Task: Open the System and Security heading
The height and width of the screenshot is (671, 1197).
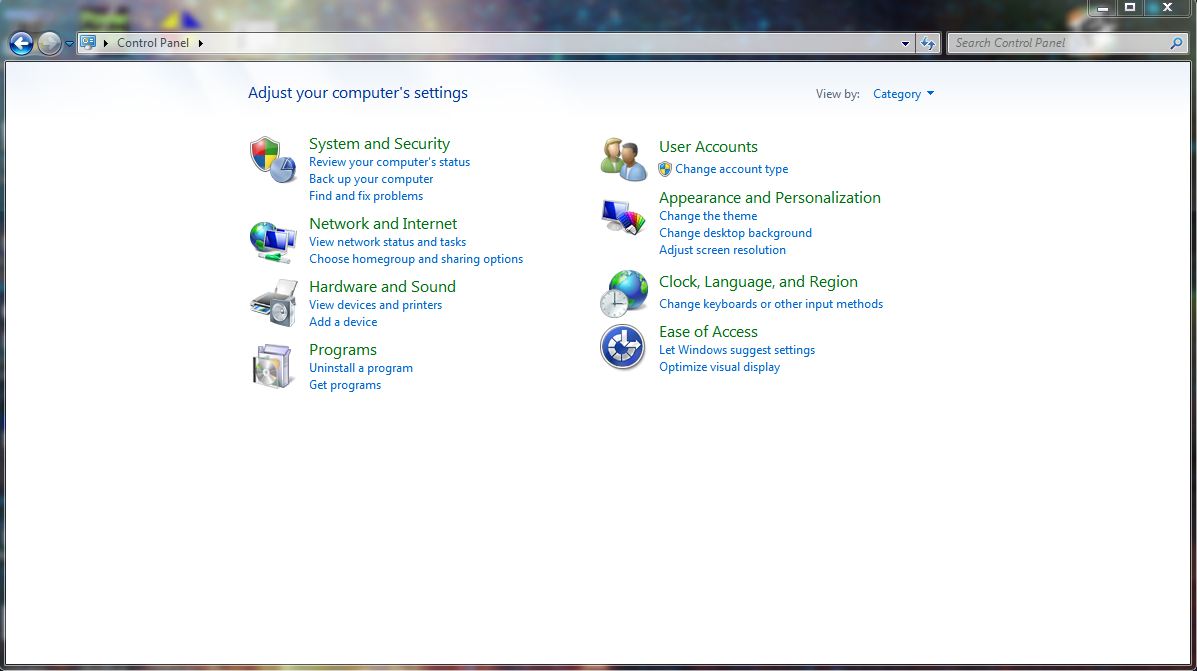Action: pos(379,144)
